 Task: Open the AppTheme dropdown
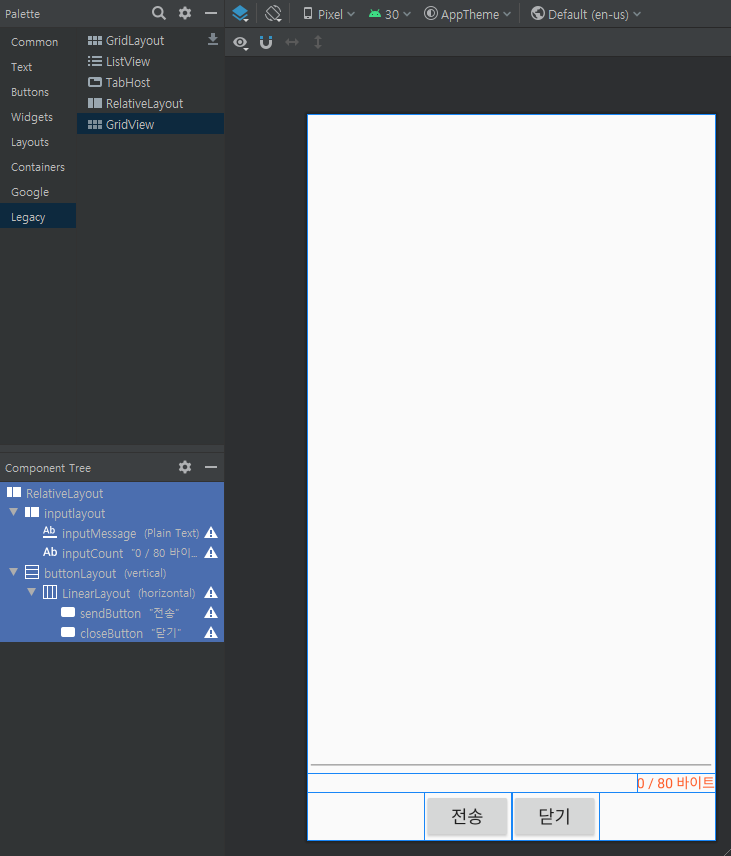point(467,14)
